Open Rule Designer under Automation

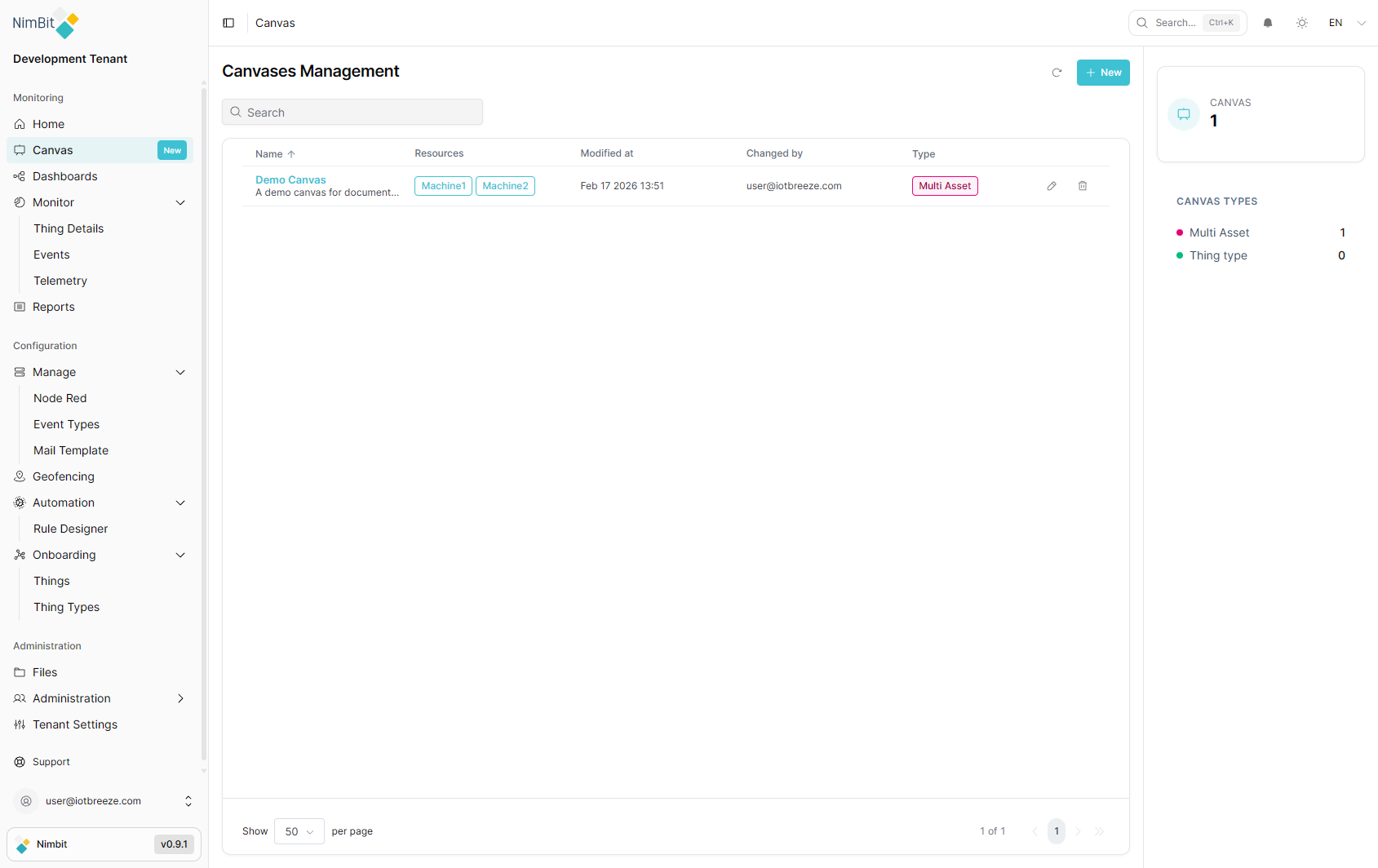[69, 529]
